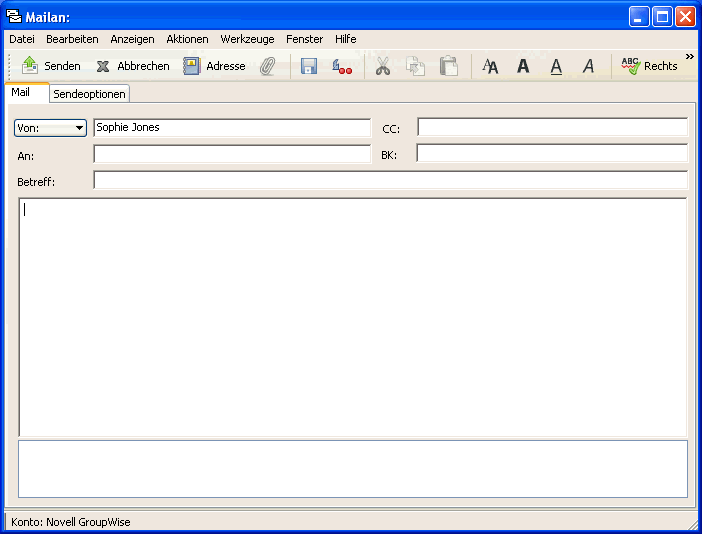Click the Mailan window title icon
The width and height of the screenshot is (702, 534).
[x=14, y=17]
